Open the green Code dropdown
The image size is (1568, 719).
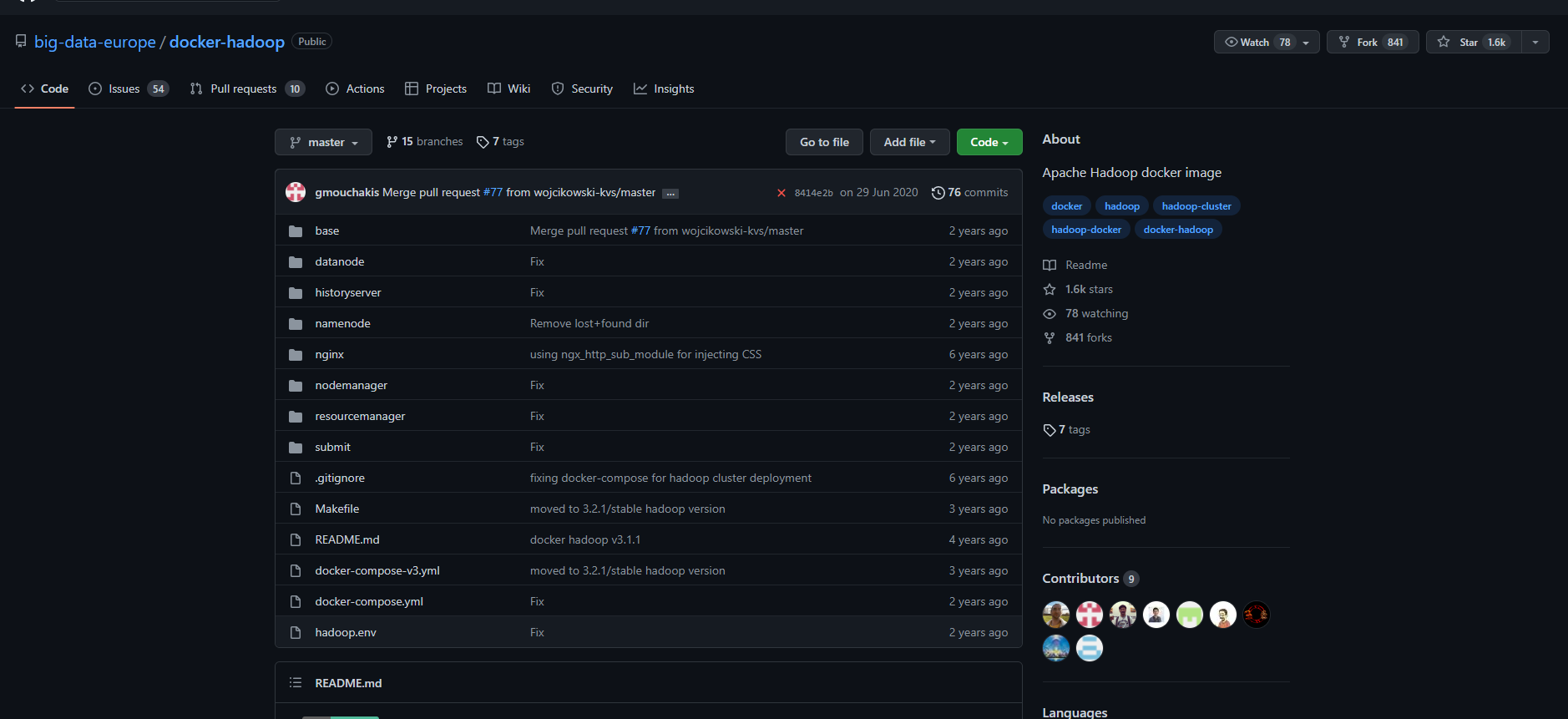pos(989,142)
